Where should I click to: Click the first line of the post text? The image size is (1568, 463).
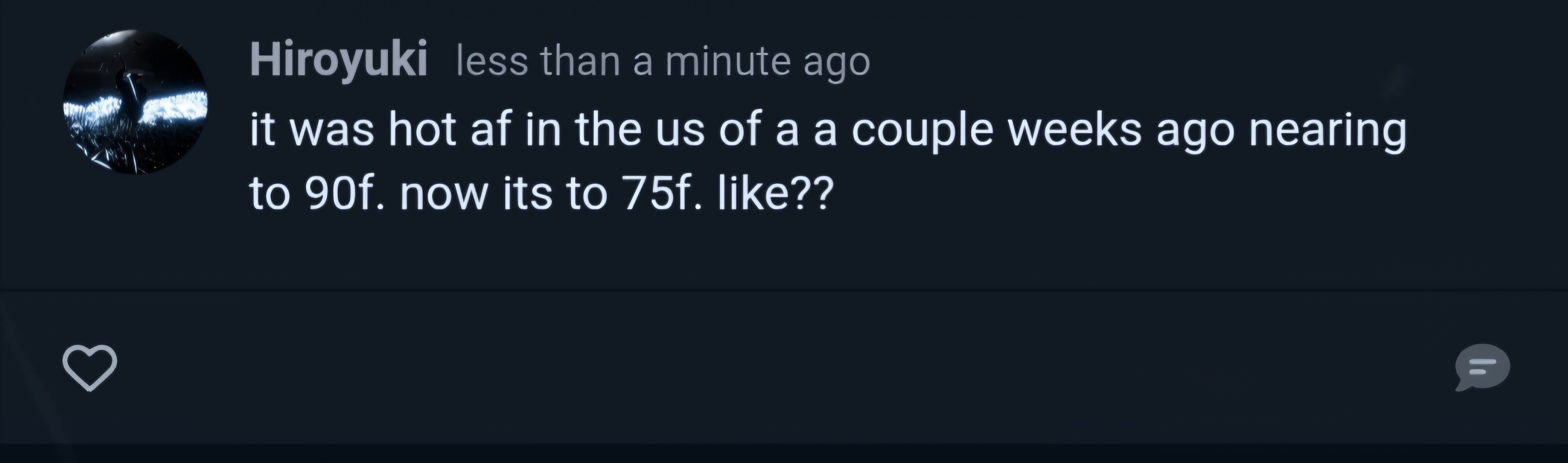tap(828, 130)
